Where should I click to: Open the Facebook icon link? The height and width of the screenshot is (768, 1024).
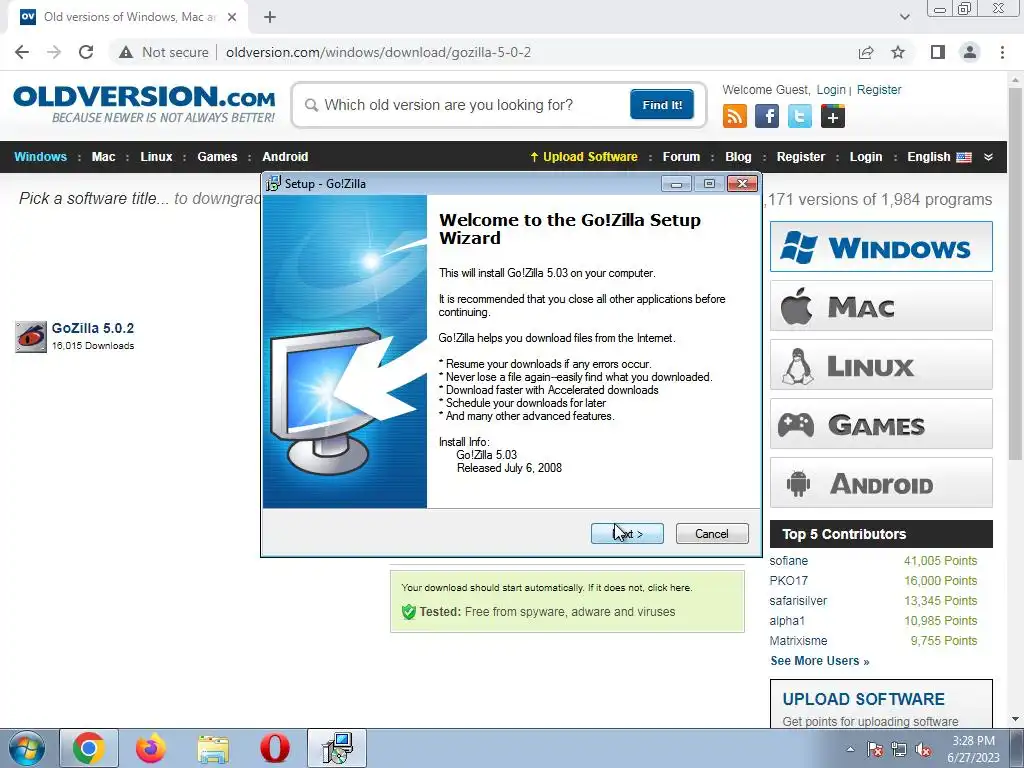[x=767, y=117]
